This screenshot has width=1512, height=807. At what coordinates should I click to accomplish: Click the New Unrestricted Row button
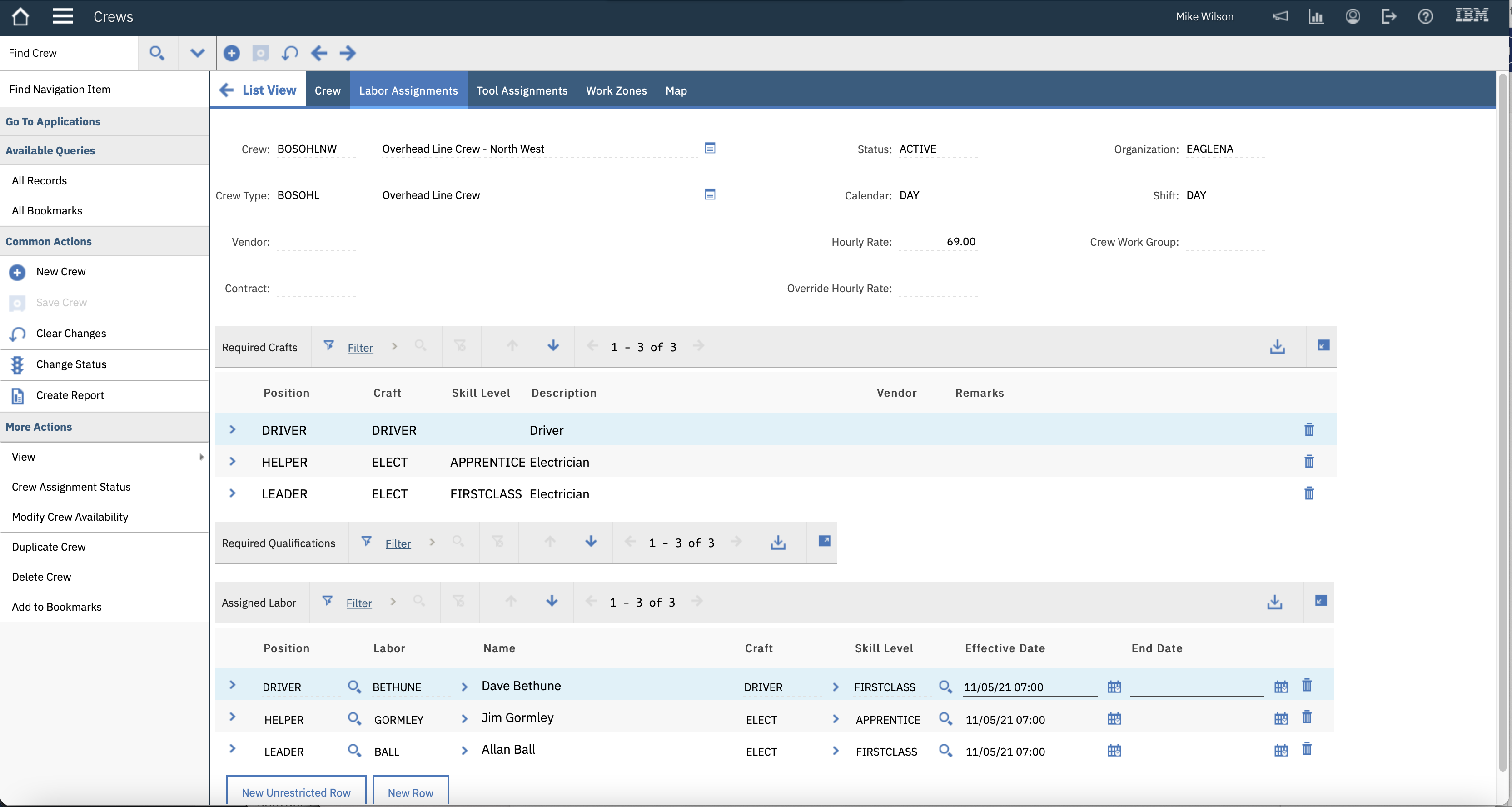coord(296,792)
